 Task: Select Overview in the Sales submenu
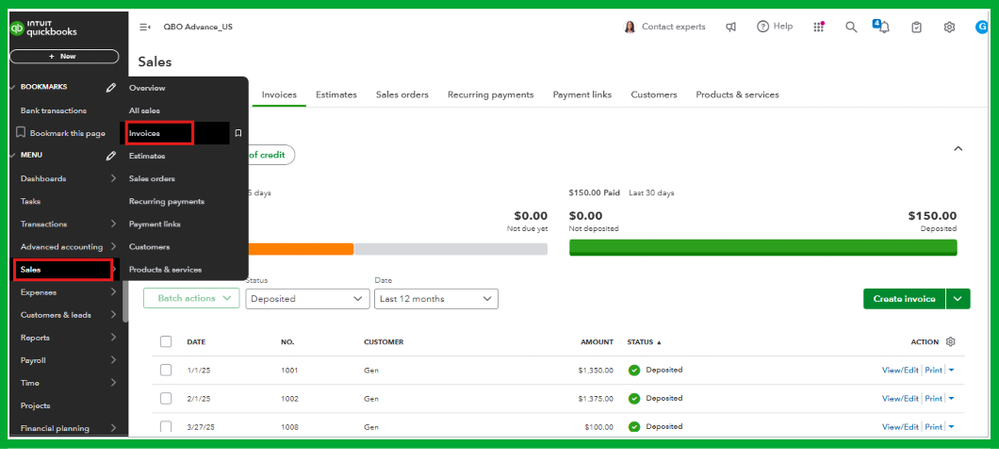tap(147, 87)
